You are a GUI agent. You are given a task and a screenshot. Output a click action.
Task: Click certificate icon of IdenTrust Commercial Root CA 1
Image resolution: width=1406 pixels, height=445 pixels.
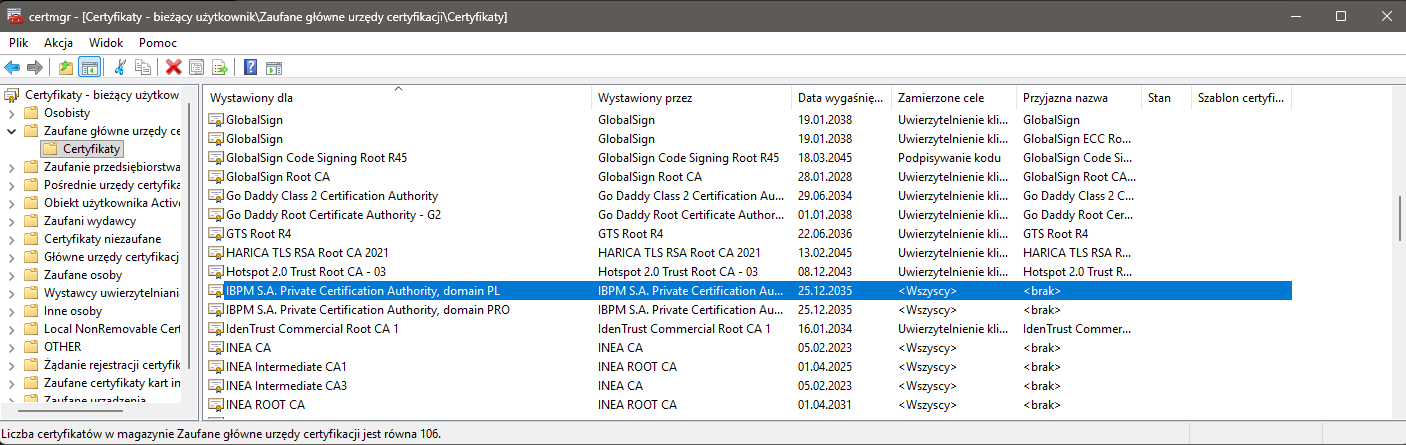coord(215,329)
